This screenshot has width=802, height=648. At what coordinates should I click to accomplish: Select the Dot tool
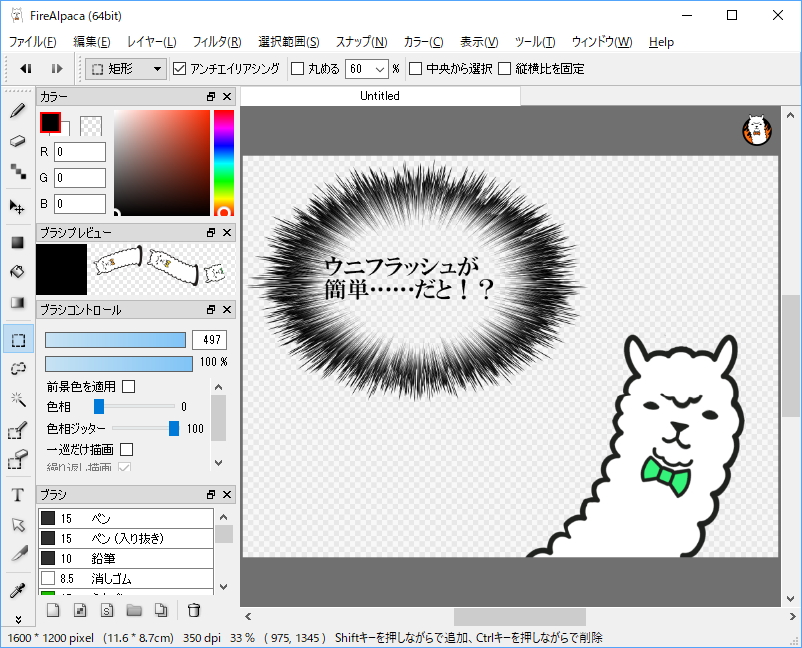pyautogui.click(x=18, y=171)
